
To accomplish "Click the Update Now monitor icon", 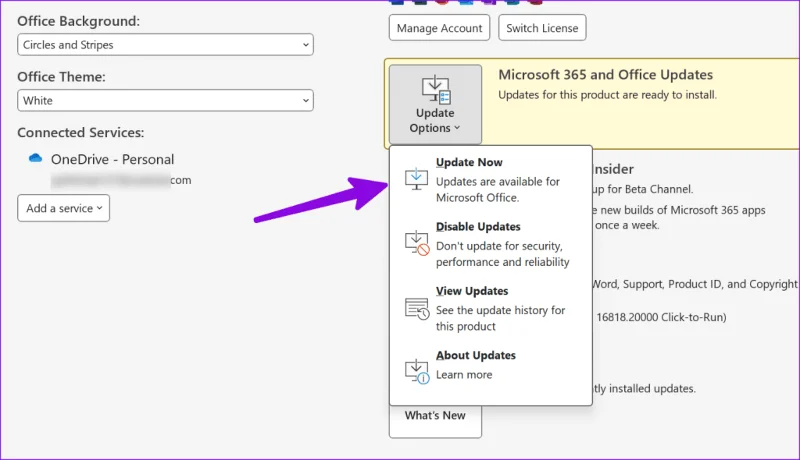I will 416,179.
